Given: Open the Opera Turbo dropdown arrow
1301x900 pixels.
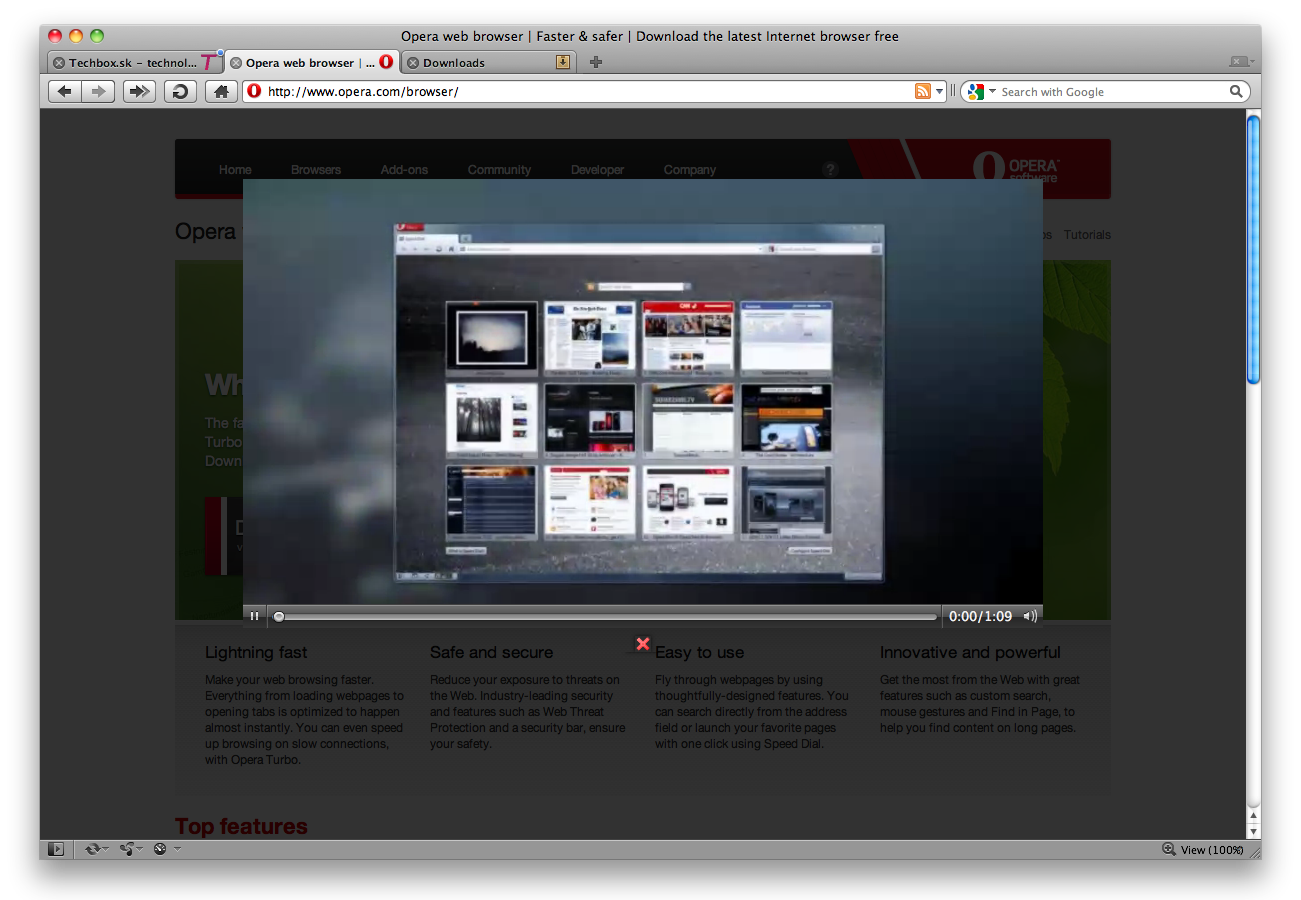Looking at the screenshot, I should (177, 849).
